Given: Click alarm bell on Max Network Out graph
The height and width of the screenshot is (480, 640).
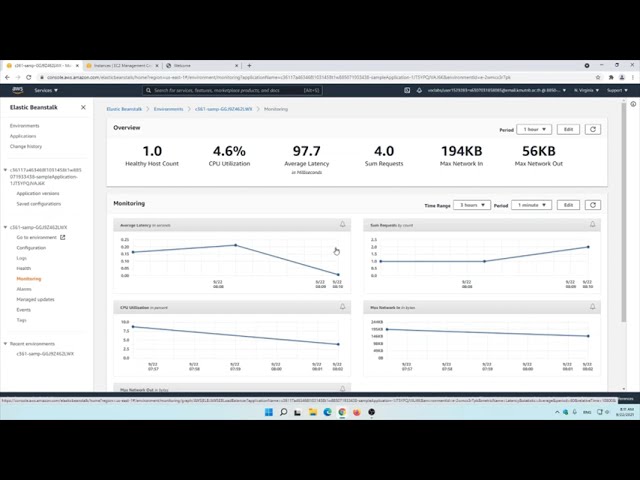Looking at the screenshot, I should click(342, 389).
